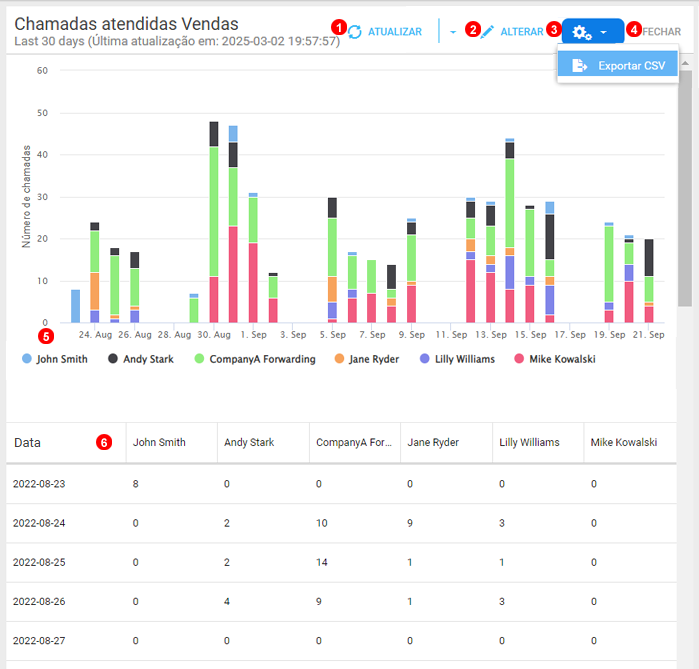Select the 2022-08-24 table row
699x669 pixels.
[x=340, y=522]
